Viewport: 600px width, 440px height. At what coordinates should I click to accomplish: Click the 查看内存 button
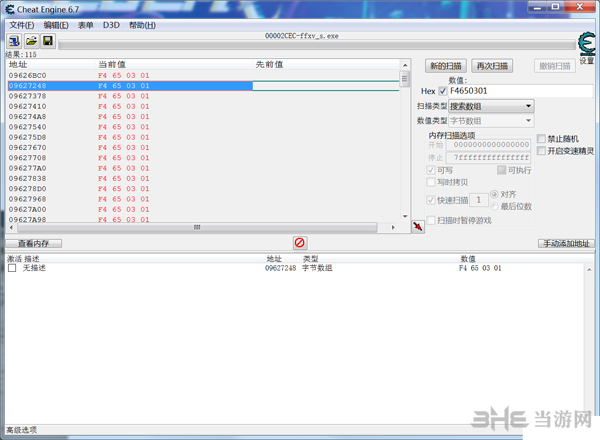(x=34, y=243)
